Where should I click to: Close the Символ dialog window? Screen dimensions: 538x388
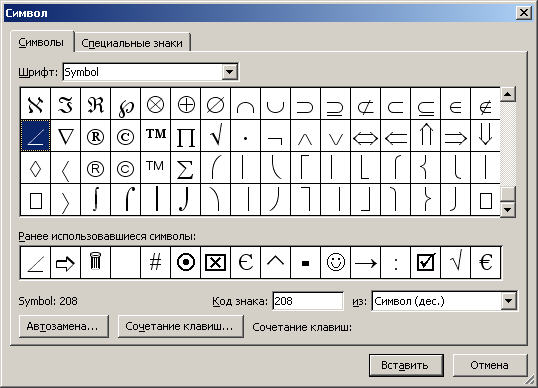tap(524, 13)
